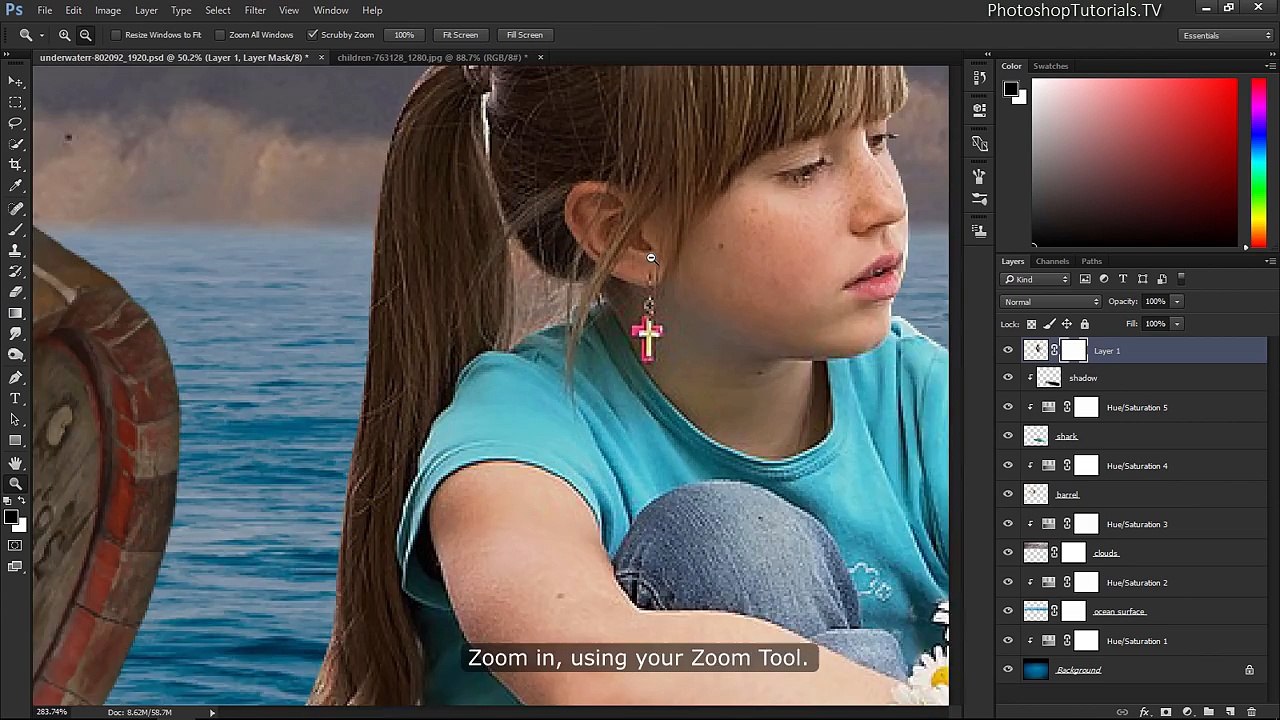Hide the shadow layer
The width and height of the screenshot is (1280, 720).
click(x=1008, y=378)
